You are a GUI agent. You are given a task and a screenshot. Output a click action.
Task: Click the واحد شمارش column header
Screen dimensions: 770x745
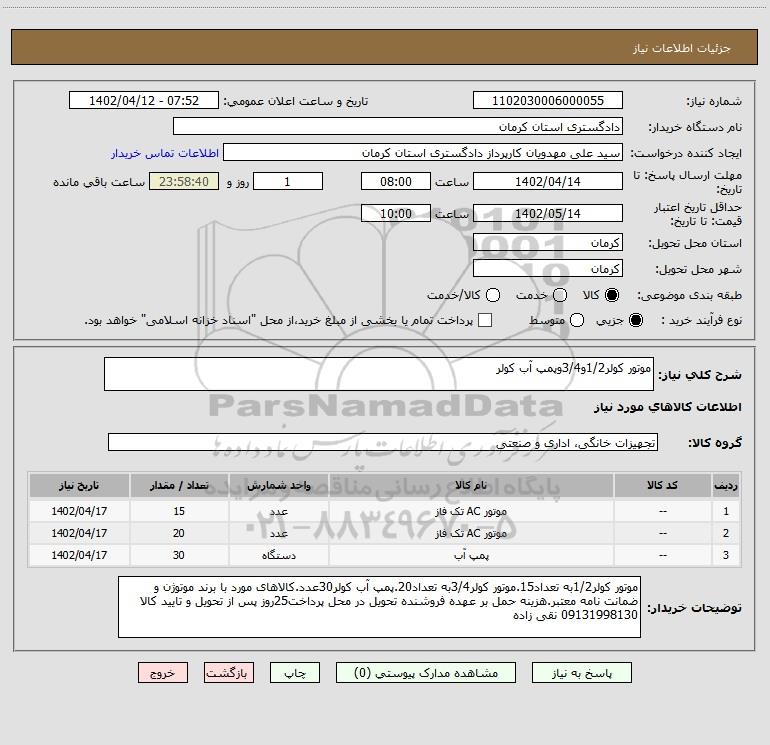(278, 485)
